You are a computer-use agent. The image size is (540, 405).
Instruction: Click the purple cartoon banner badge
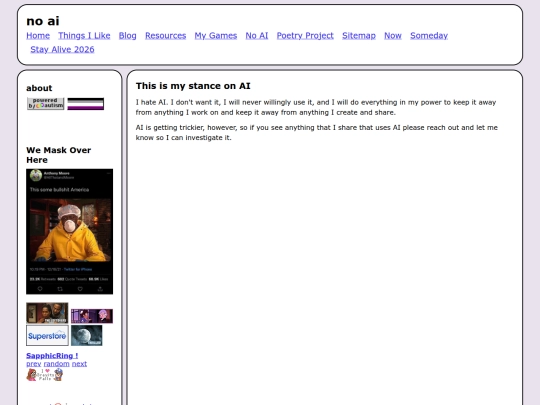(92, 316)
